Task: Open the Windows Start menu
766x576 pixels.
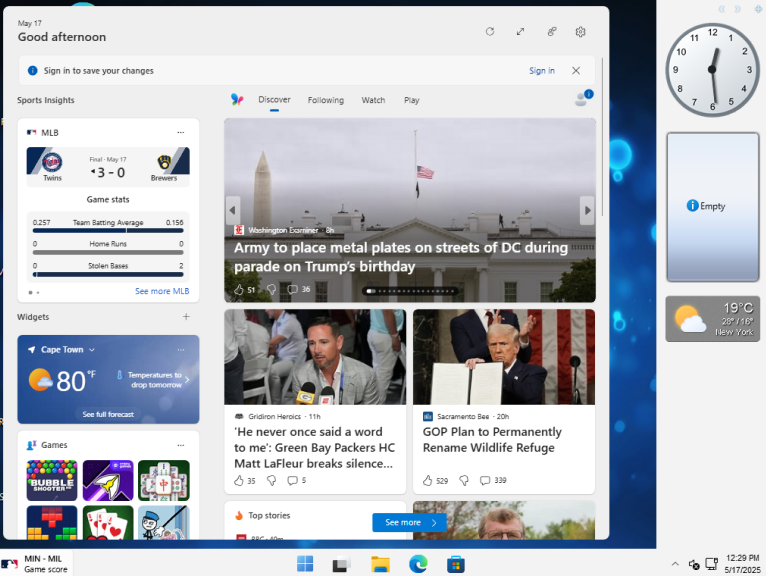Action: [305, 564]
